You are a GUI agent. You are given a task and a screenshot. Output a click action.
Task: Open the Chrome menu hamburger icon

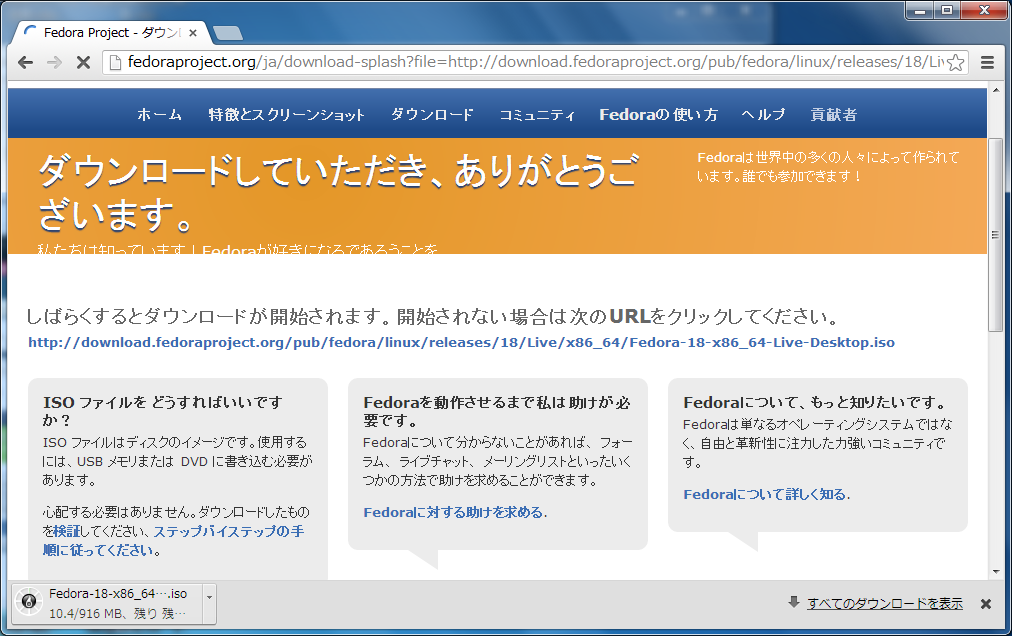pos(987,62)
